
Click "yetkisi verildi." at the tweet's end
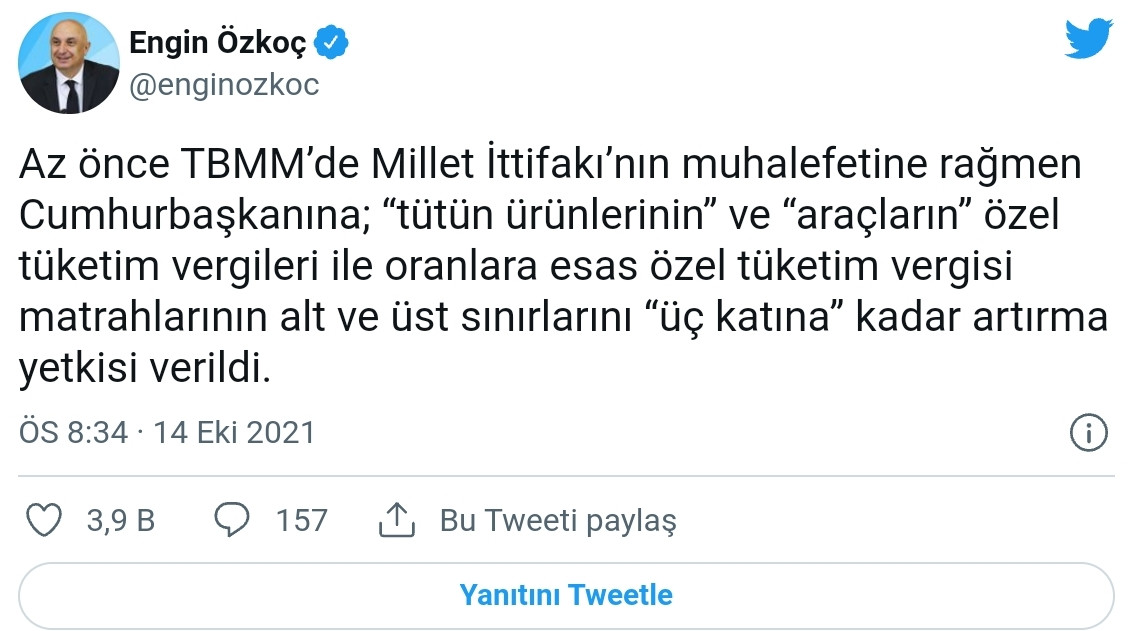(145, 370)
